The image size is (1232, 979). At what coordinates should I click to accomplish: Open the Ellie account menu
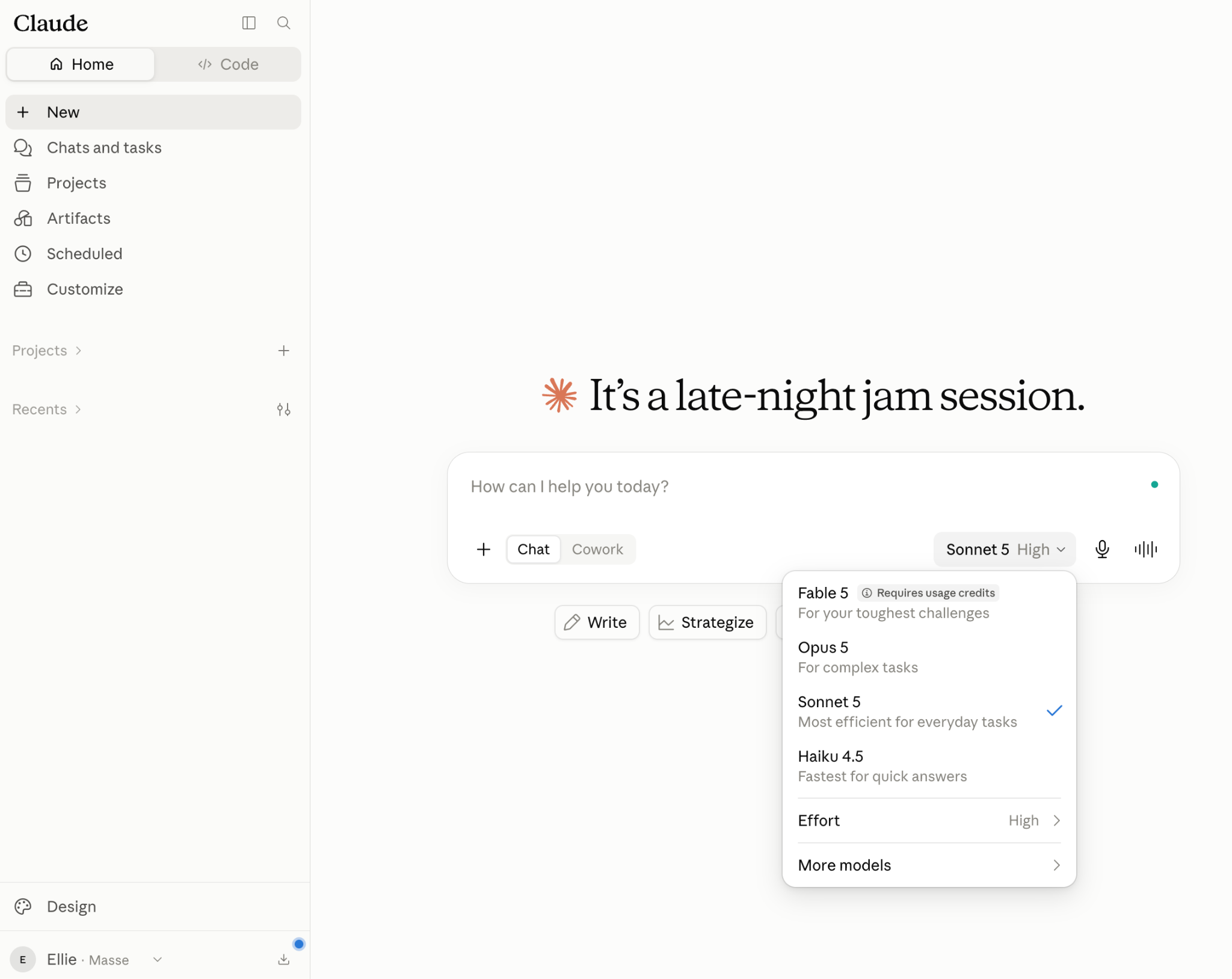pos(87,960)
